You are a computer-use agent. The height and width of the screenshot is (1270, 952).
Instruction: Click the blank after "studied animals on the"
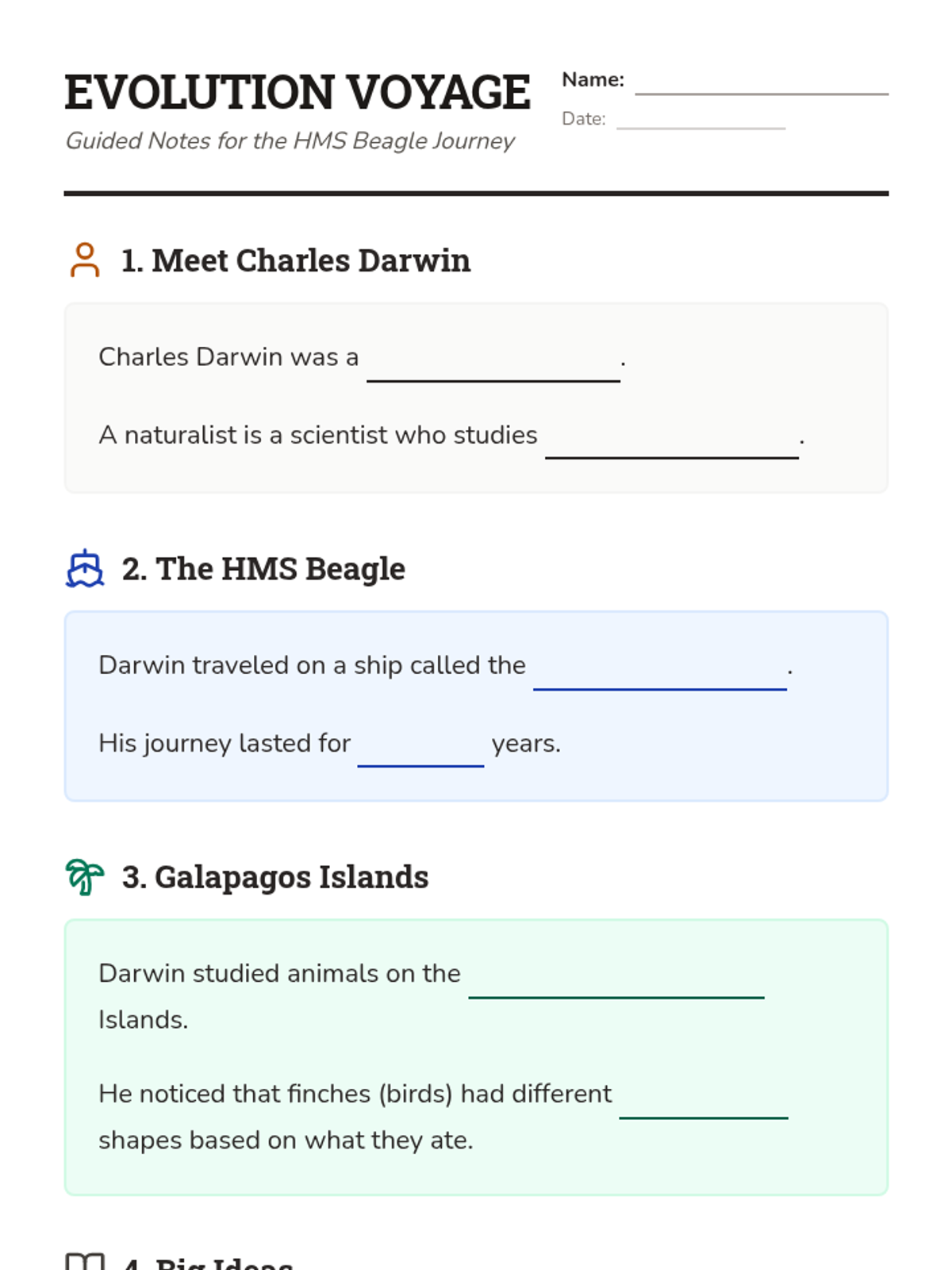coord(616,981)
